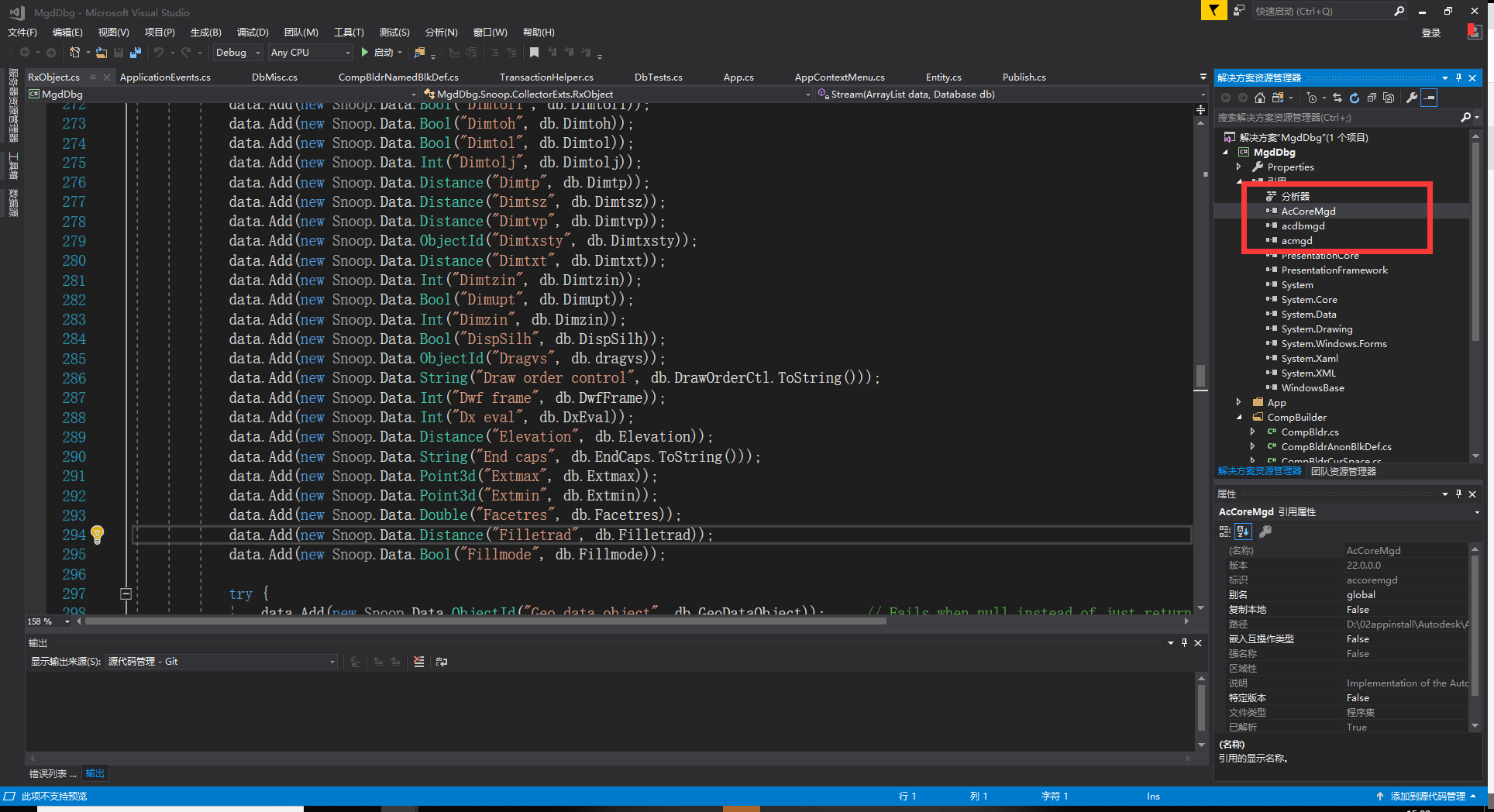Click the 登录 sign-in link
The height and width of the screenshot is (812, 1494).
coord(1430,33)
